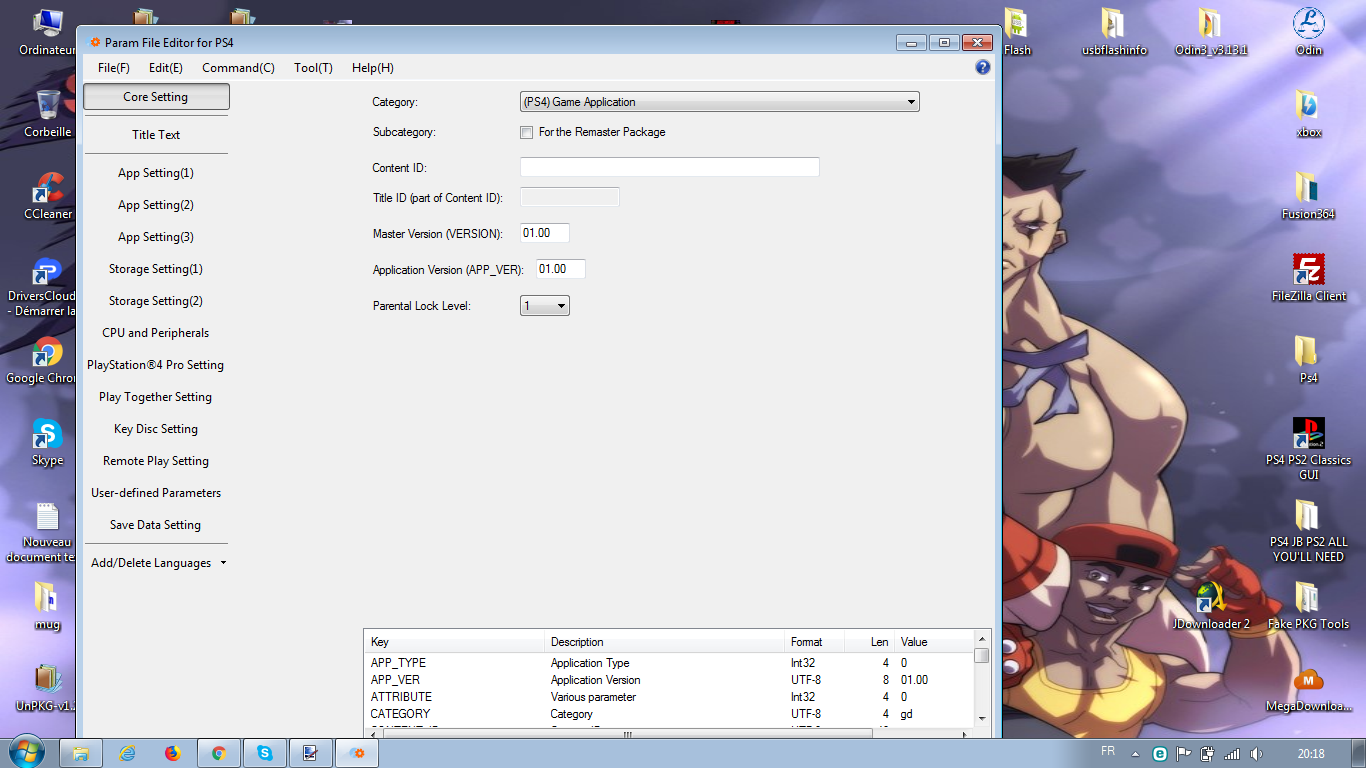The image size is (1366, 768).
Task: Click the Firefox icon in the taskbar
Action: [x=173, y=753]
